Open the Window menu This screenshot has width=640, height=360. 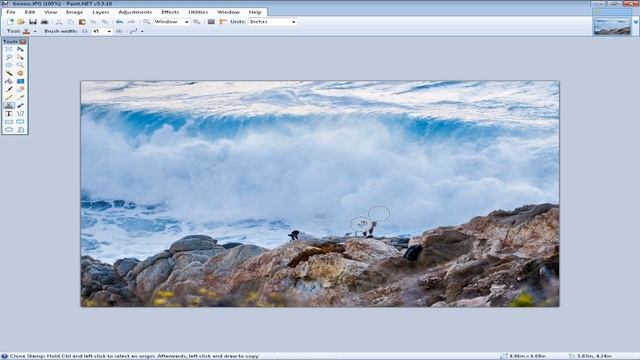228,12
